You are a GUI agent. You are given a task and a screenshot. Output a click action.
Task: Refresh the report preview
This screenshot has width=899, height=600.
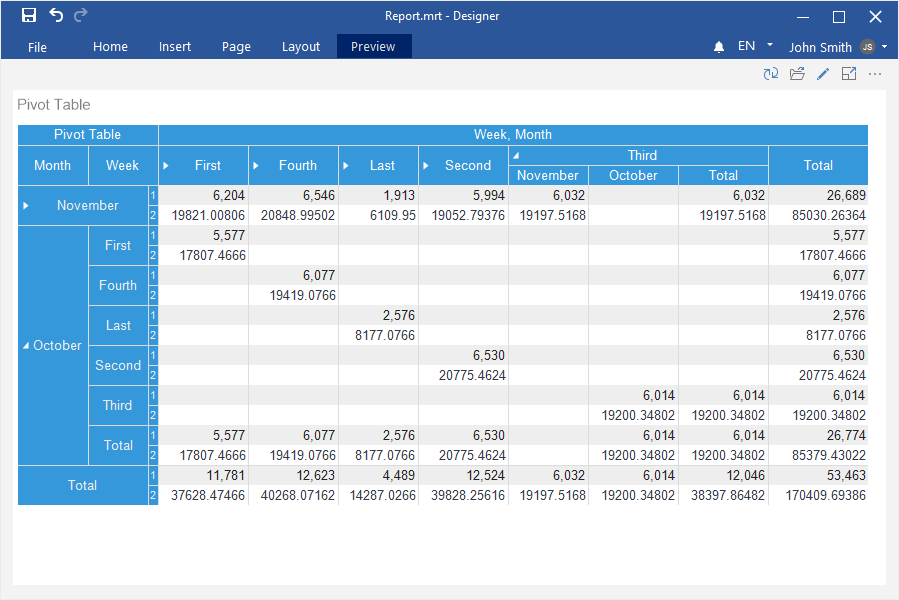point(770,74)
